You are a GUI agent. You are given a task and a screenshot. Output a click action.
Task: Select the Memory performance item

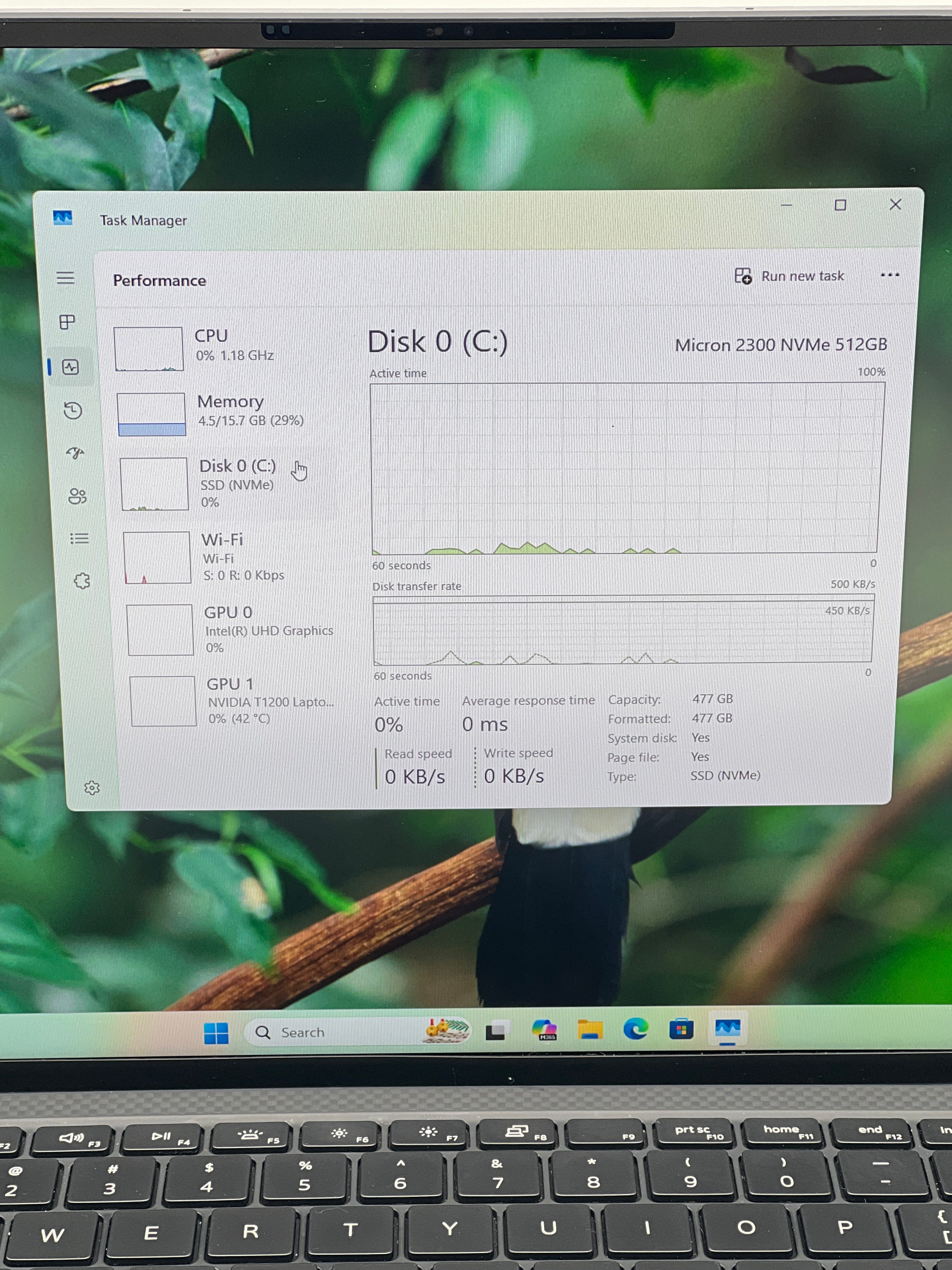pyautogui.click(x=224, y=413)
